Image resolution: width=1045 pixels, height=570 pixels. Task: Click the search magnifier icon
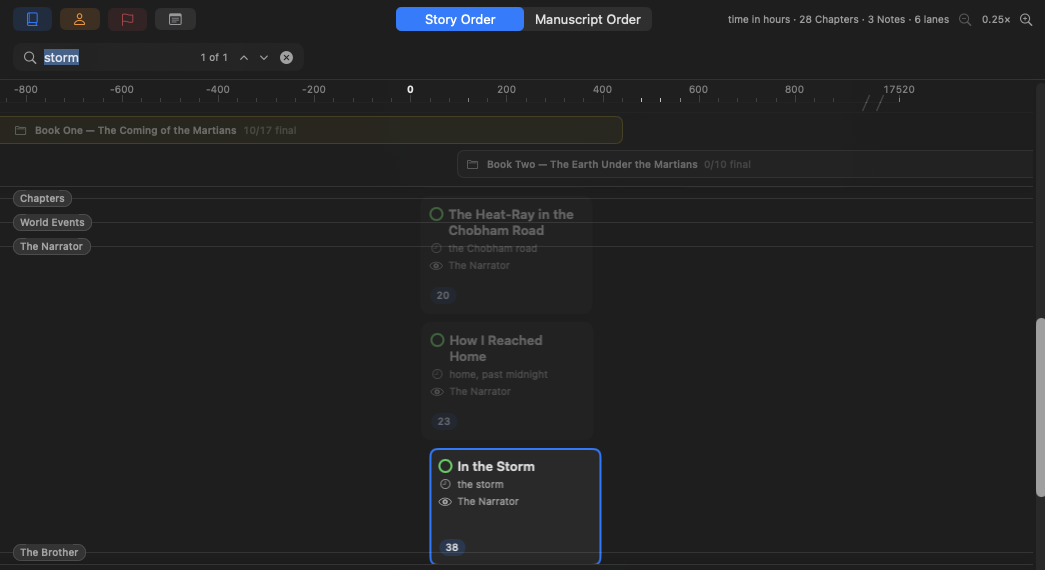click(x=29, y=57)
